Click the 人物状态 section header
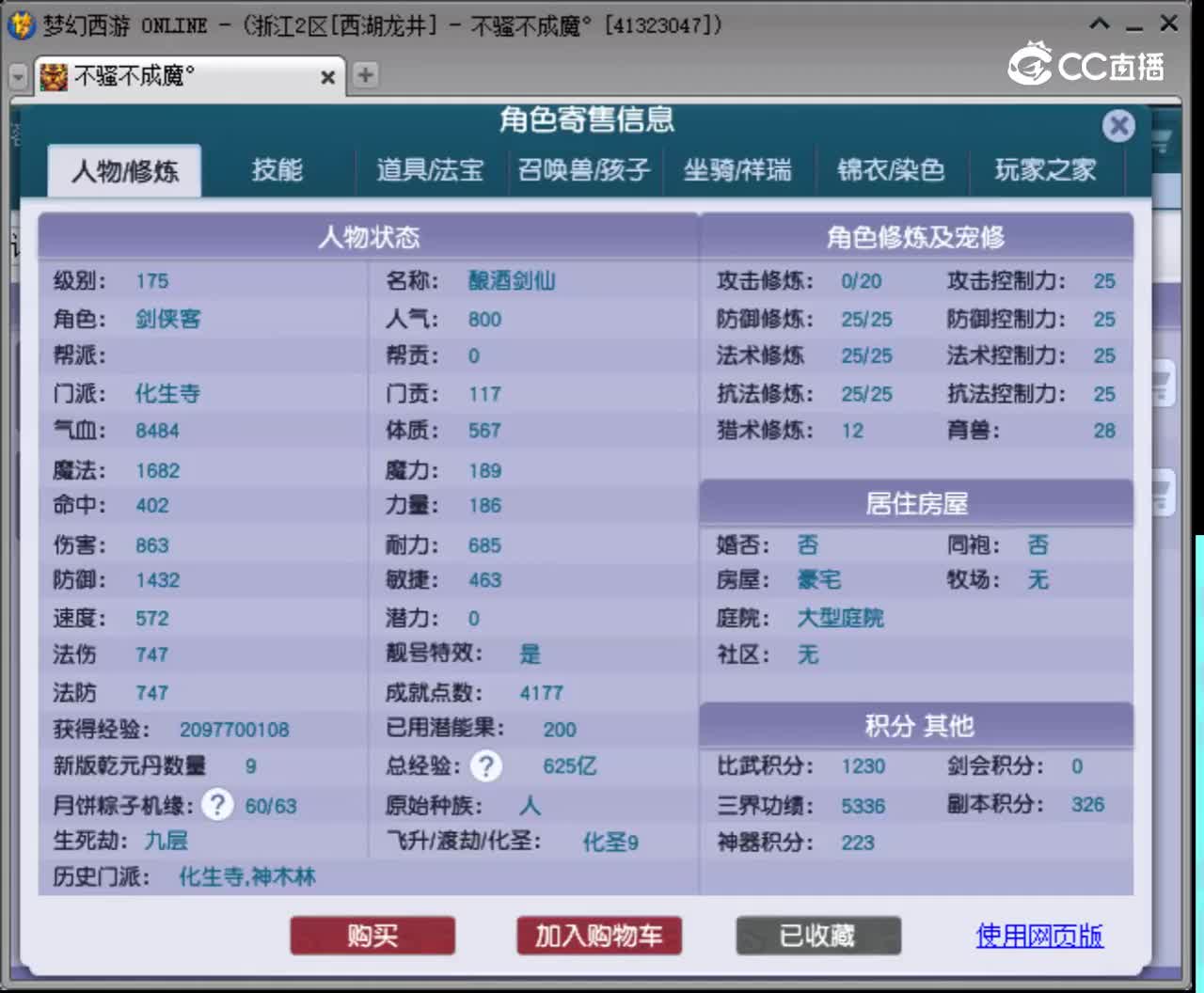 pyautogui.click(x=369, y=237)
